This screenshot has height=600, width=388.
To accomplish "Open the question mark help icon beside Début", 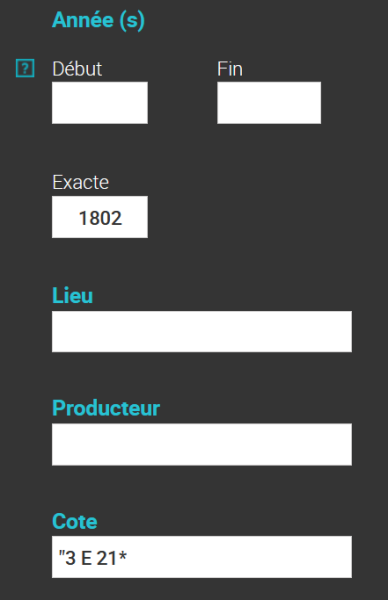I will coord(25,68).
